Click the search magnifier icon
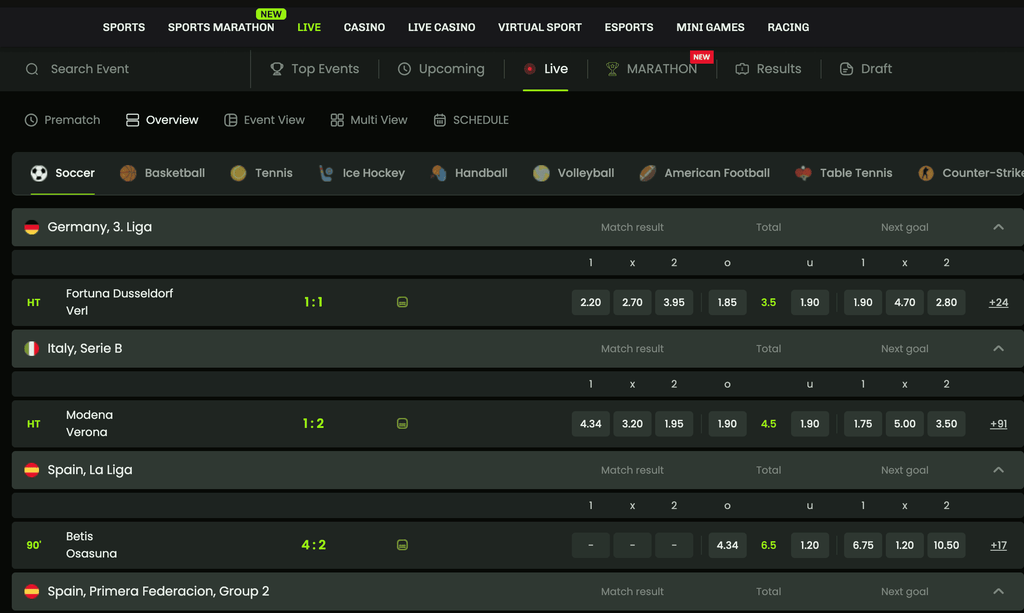Viewport: 1024px width, 613px height. click(x=32, y=69)
